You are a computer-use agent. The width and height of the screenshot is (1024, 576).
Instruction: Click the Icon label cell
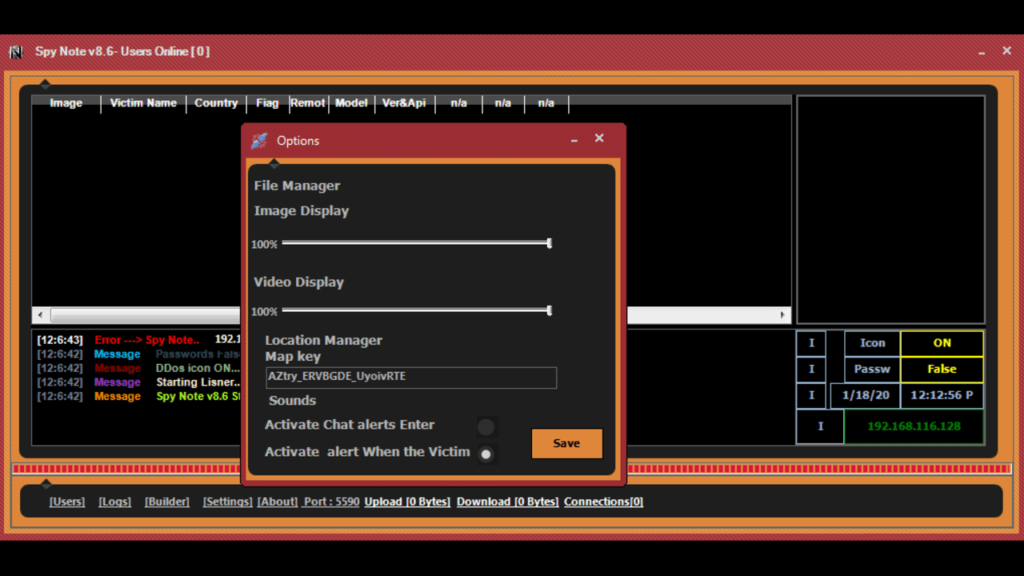coord(872,344)
